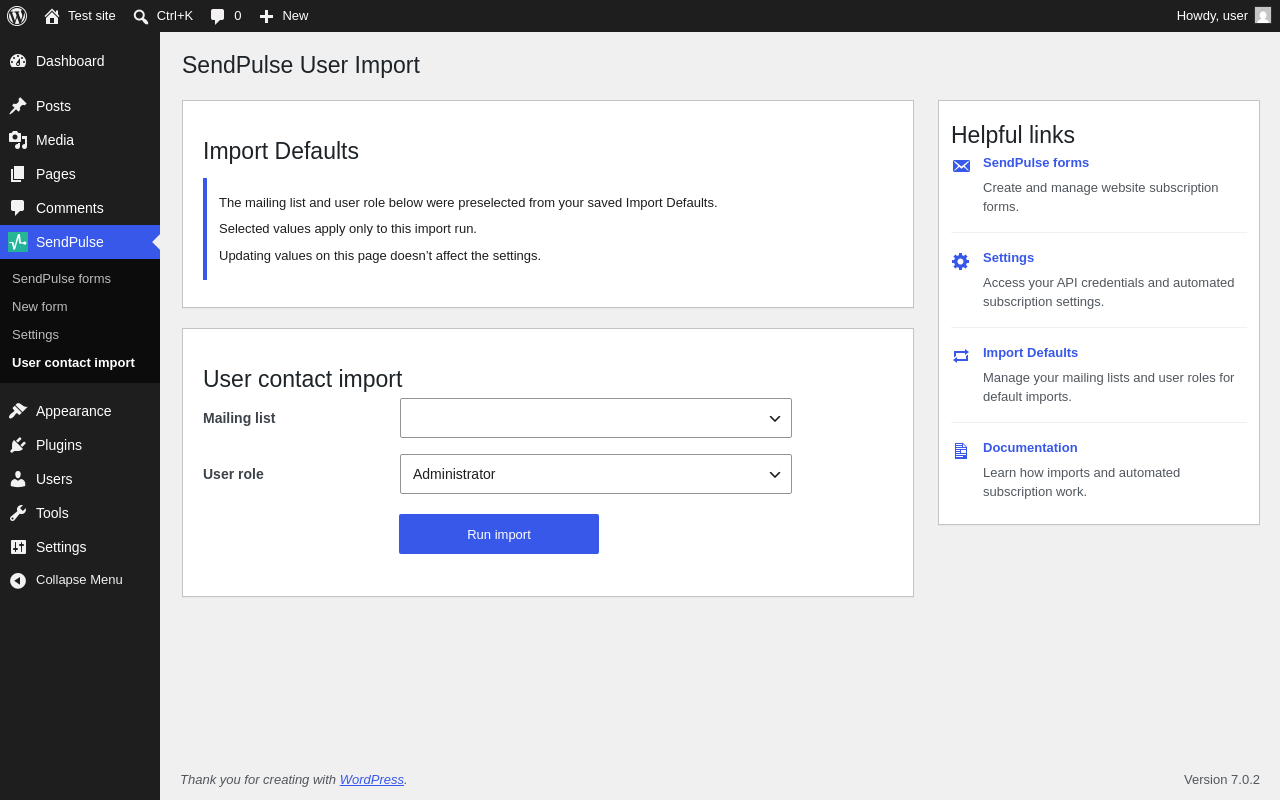The width and height of the screenshot is (1280, 800).
Task: Go to Posts in sidebar
Action: [53, 106]
